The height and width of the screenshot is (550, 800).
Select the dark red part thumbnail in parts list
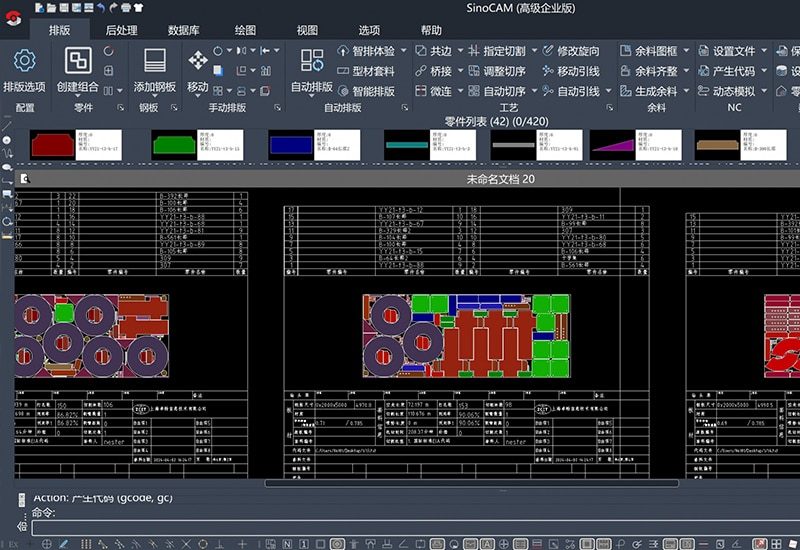pyautogui.click(x=53, y=145)
